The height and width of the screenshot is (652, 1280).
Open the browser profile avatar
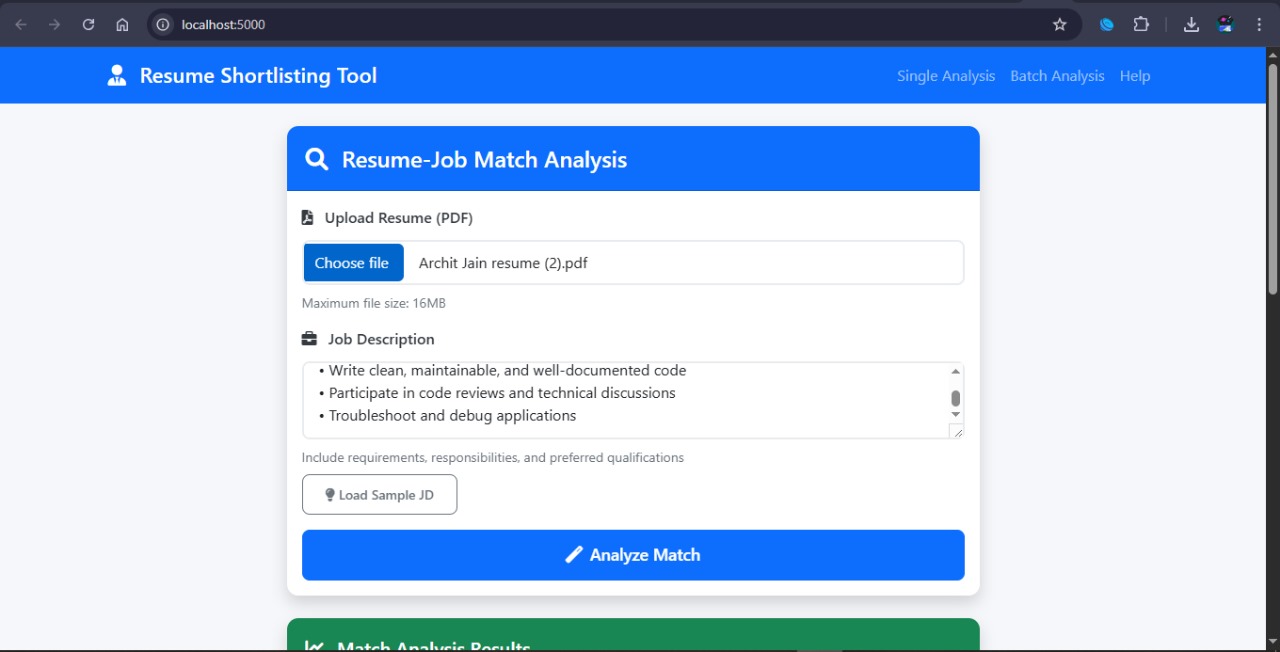[1225, 25]
